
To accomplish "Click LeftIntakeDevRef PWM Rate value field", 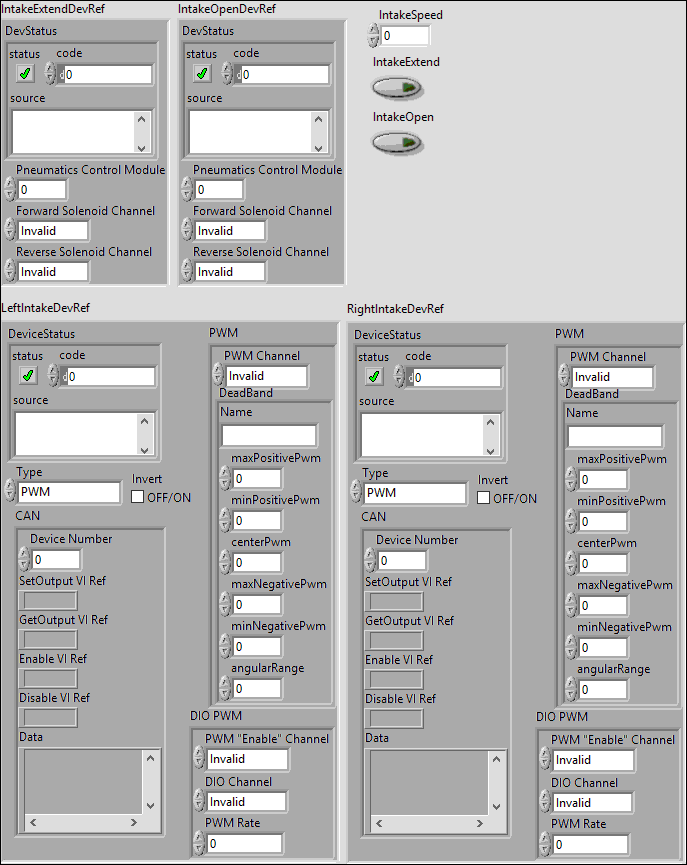I will 244,843.
